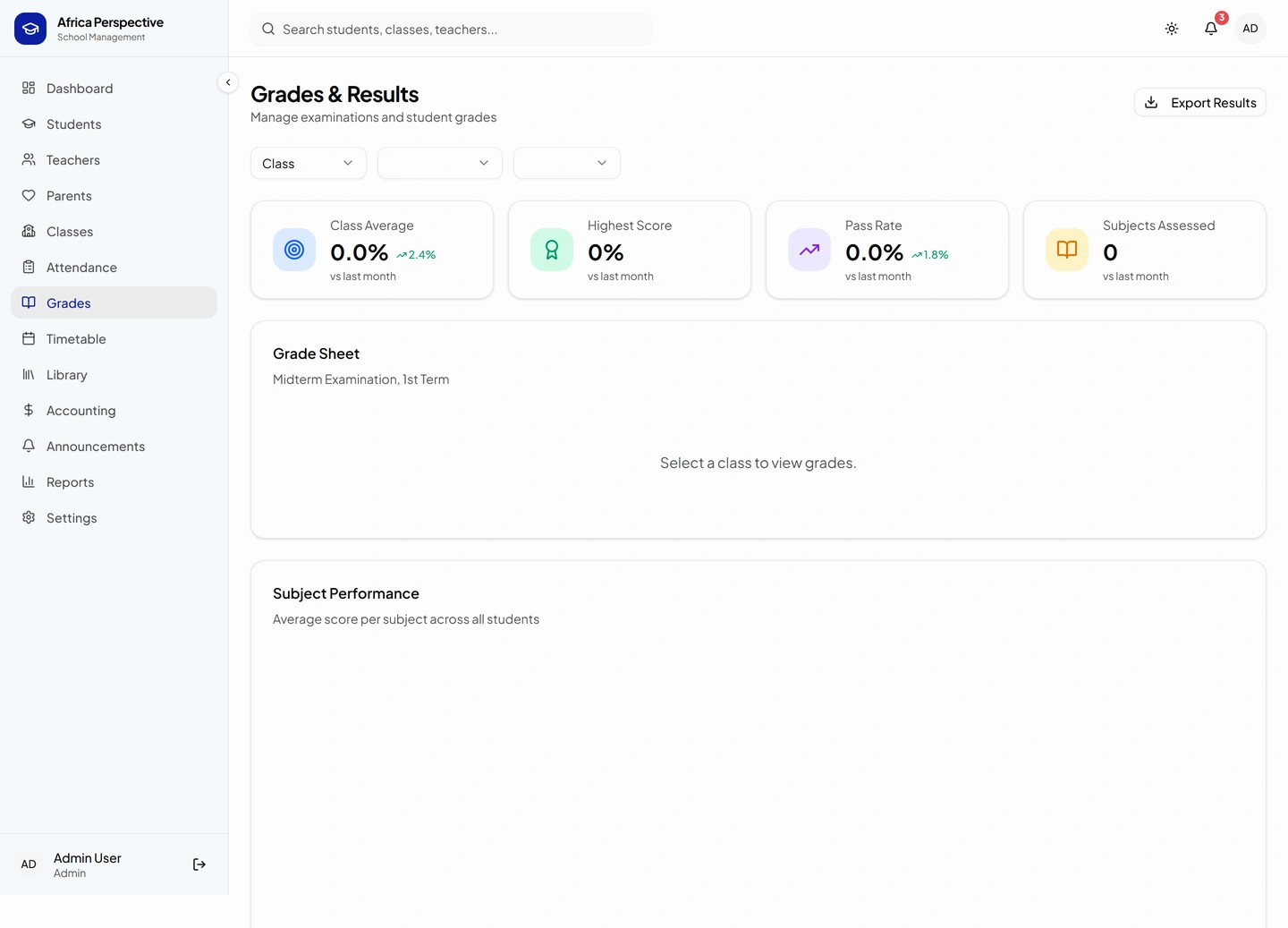Viewport: 1288px width, 928px height.
Task: Go to Library section
Action: [114, 374]
